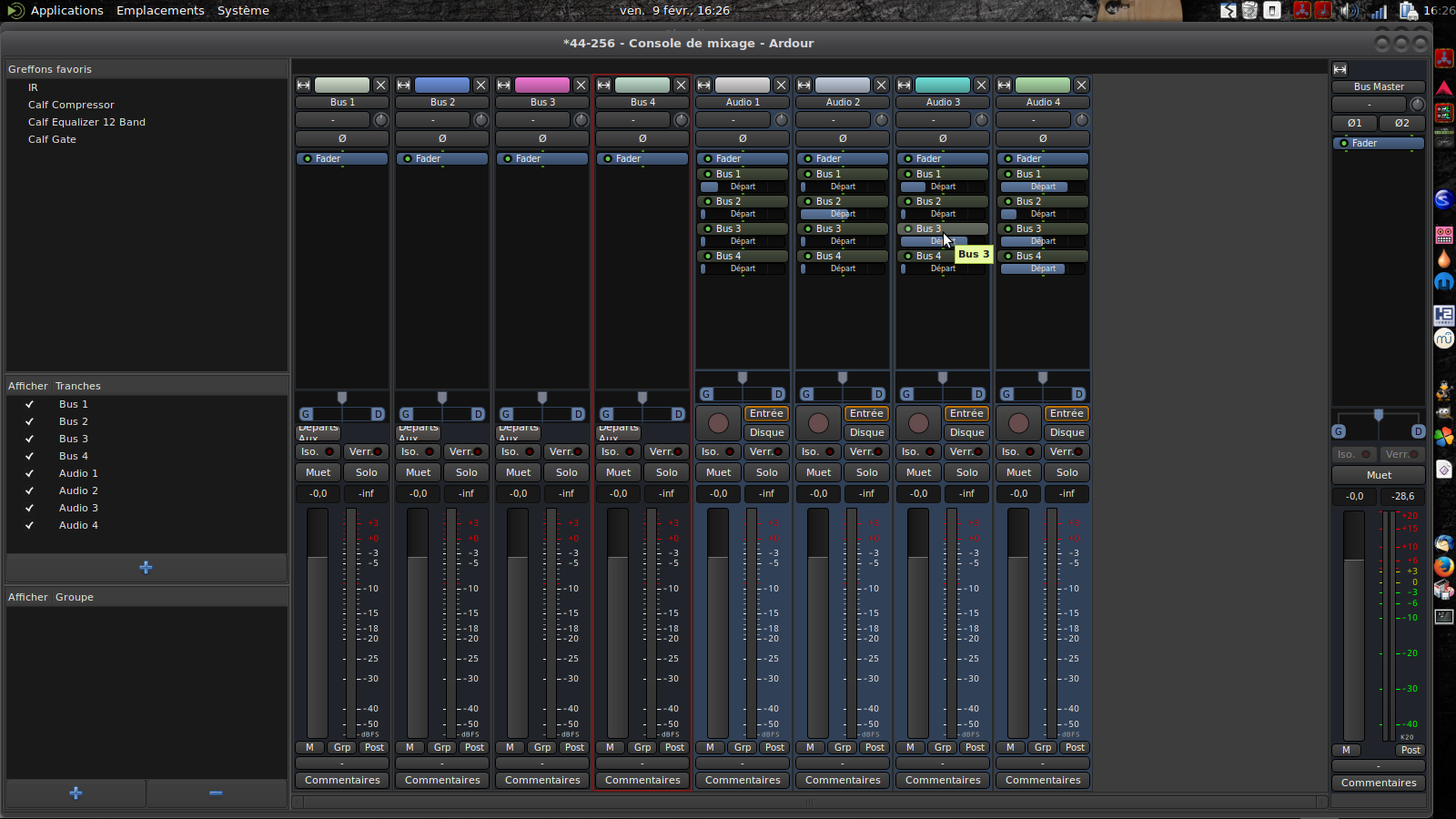Click Commentaires button on Bus 4
Viewport: 1456px width, 819px height.
(642, 780)
